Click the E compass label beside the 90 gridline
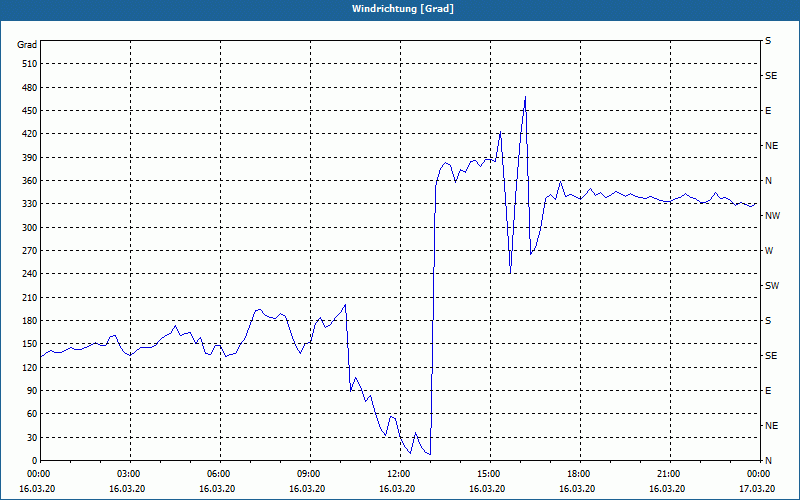This screenshot has height=500, width=800. 768,391
